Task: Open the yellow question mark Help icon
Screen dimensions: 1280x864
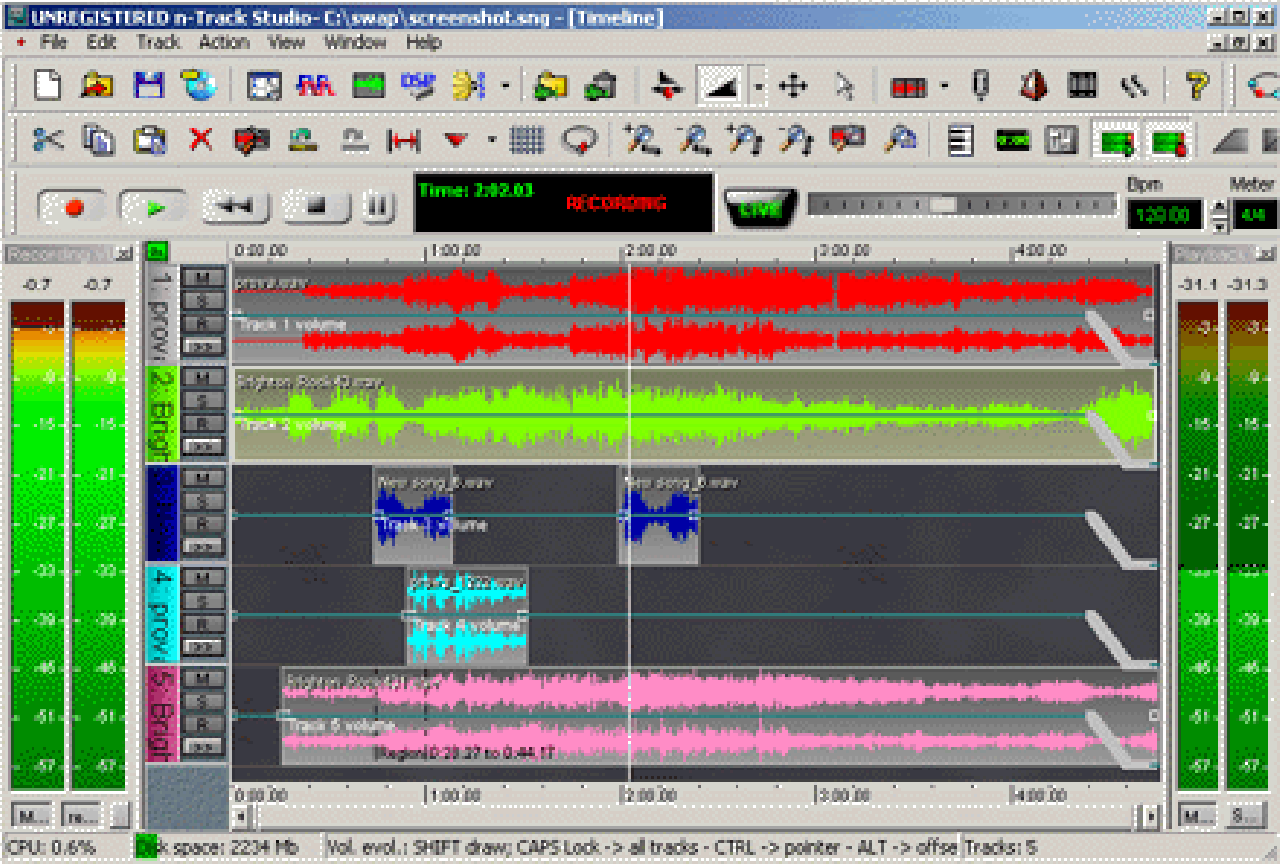Action: pyautogui.click(x=1197, y=86)
